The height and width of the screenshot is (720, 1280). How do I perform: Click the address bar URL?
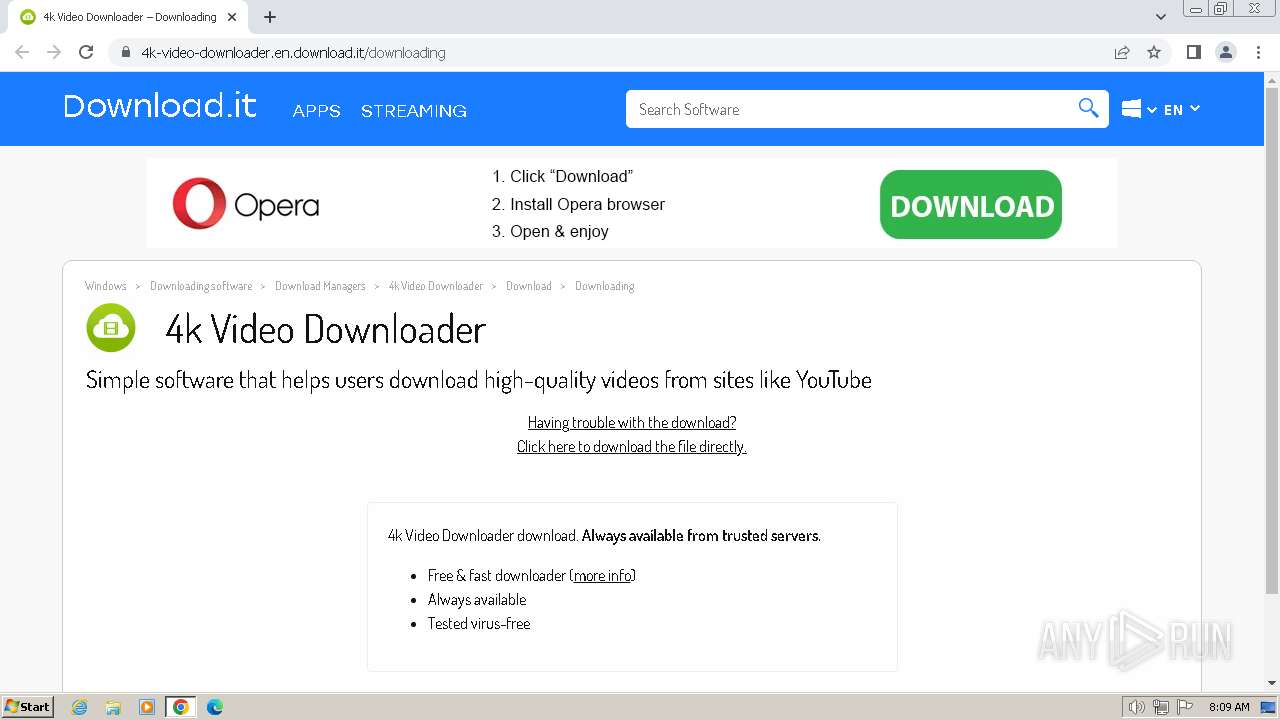(293, 52)
